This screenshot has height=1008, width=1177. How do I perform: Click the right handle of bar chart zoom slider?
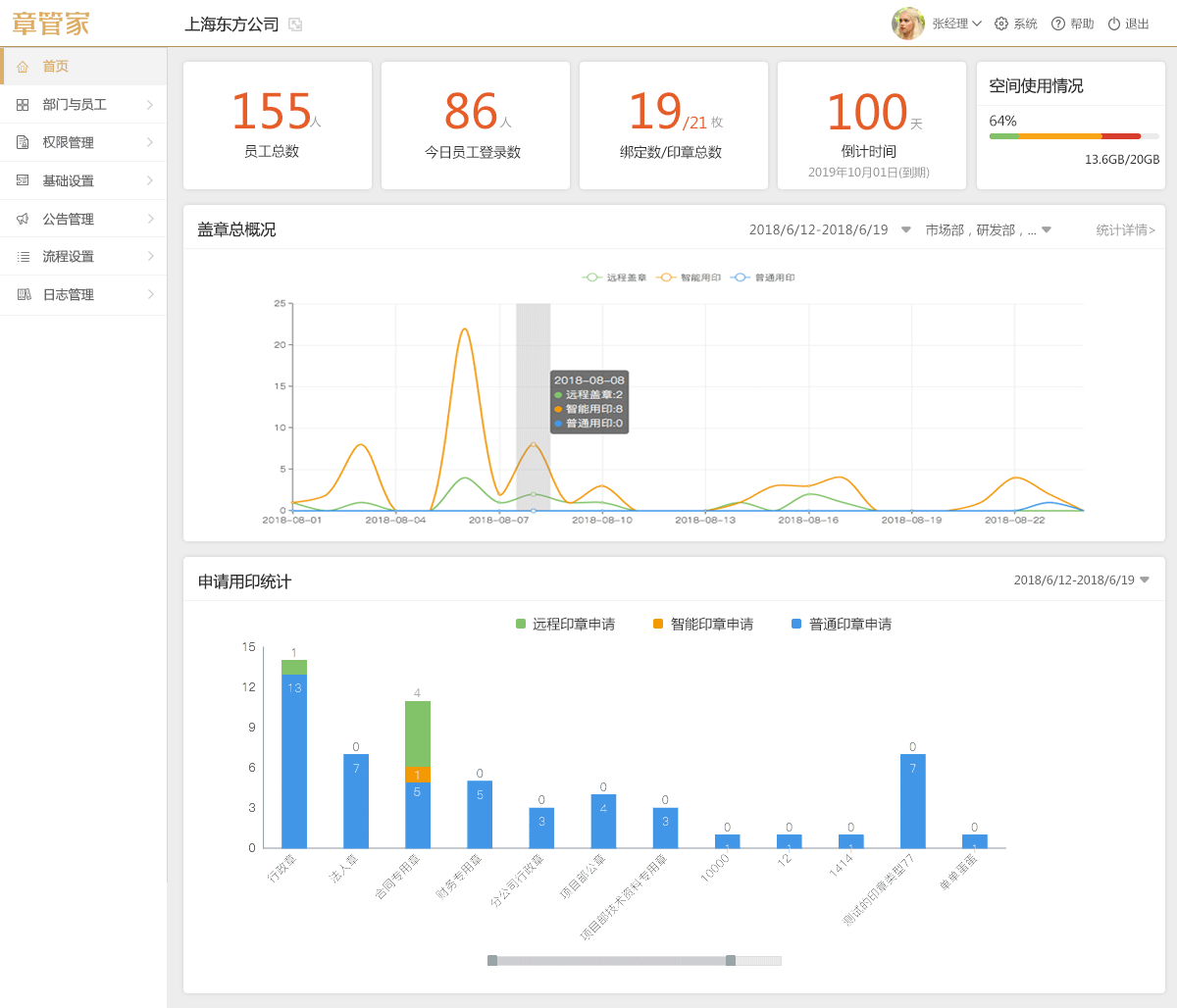(731, 961)
